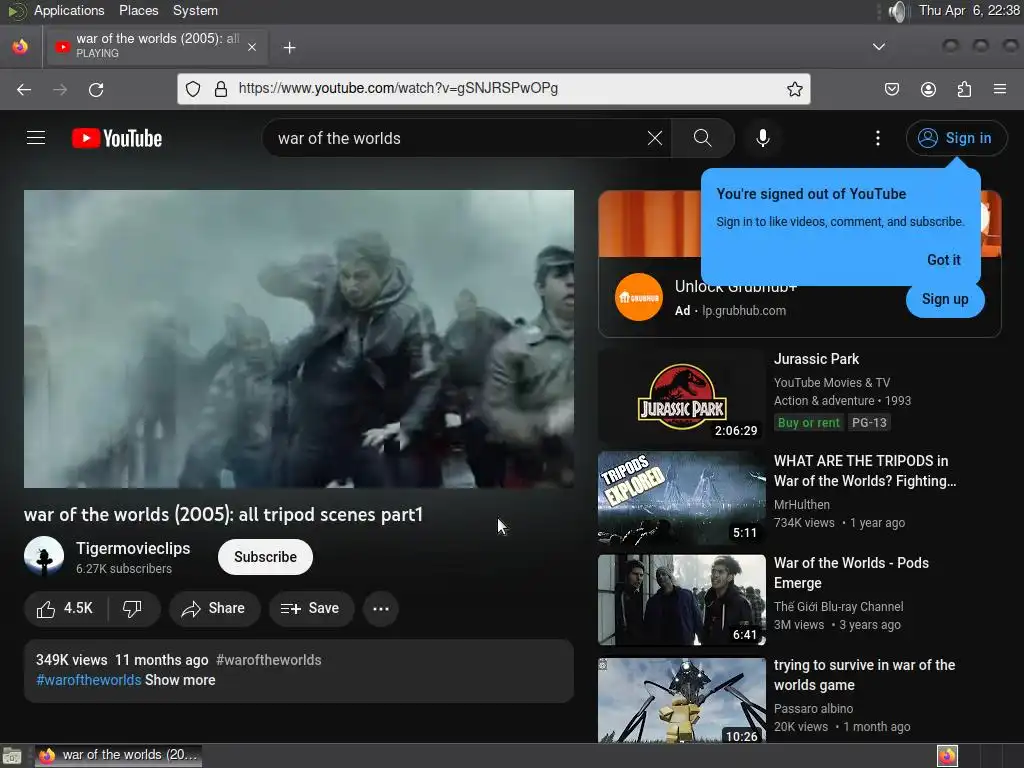This screenshot has width=1024, height=768.
Task: Open the Firefox icon in the bottom-right panel
Action: point(947,756)
